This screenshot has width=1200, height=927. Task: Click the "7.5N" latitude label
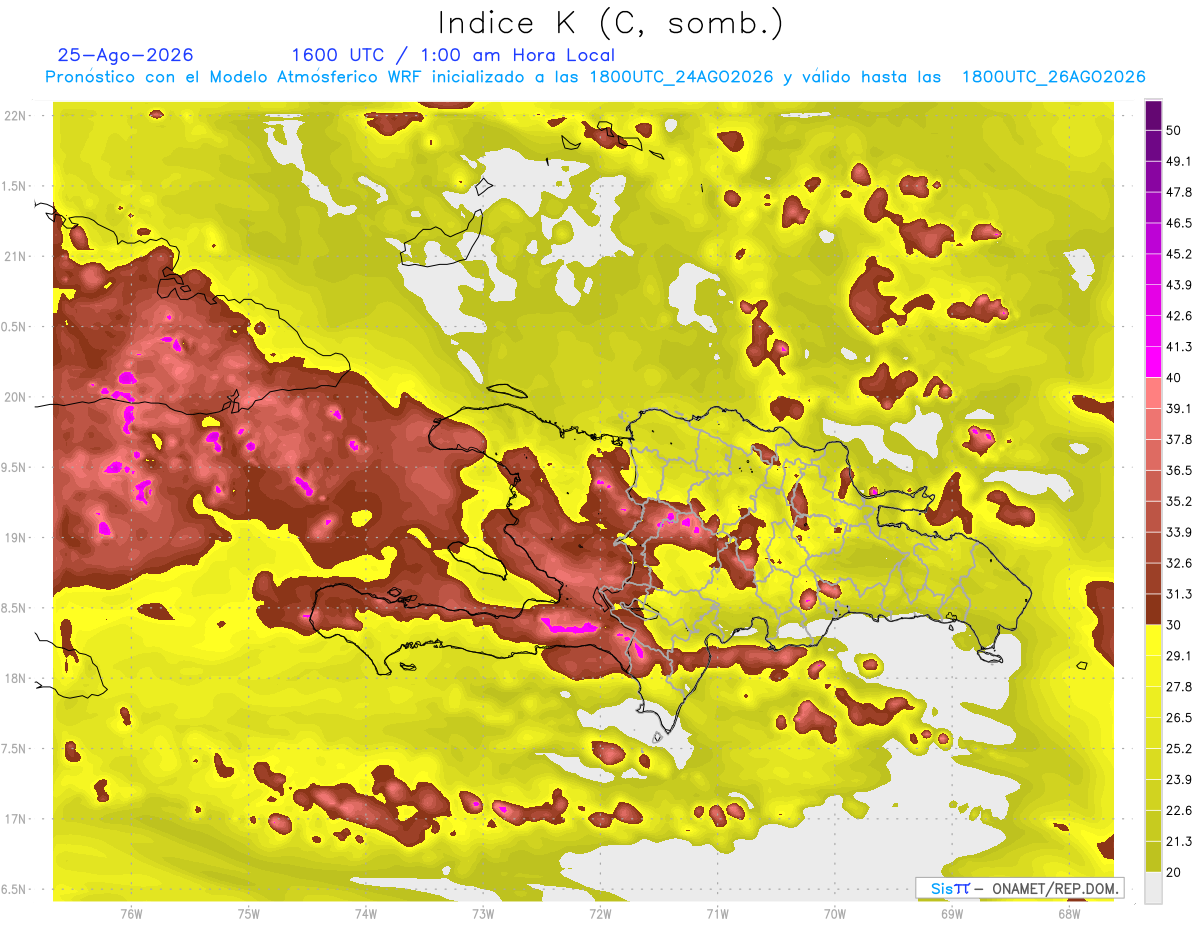point(15,749)
